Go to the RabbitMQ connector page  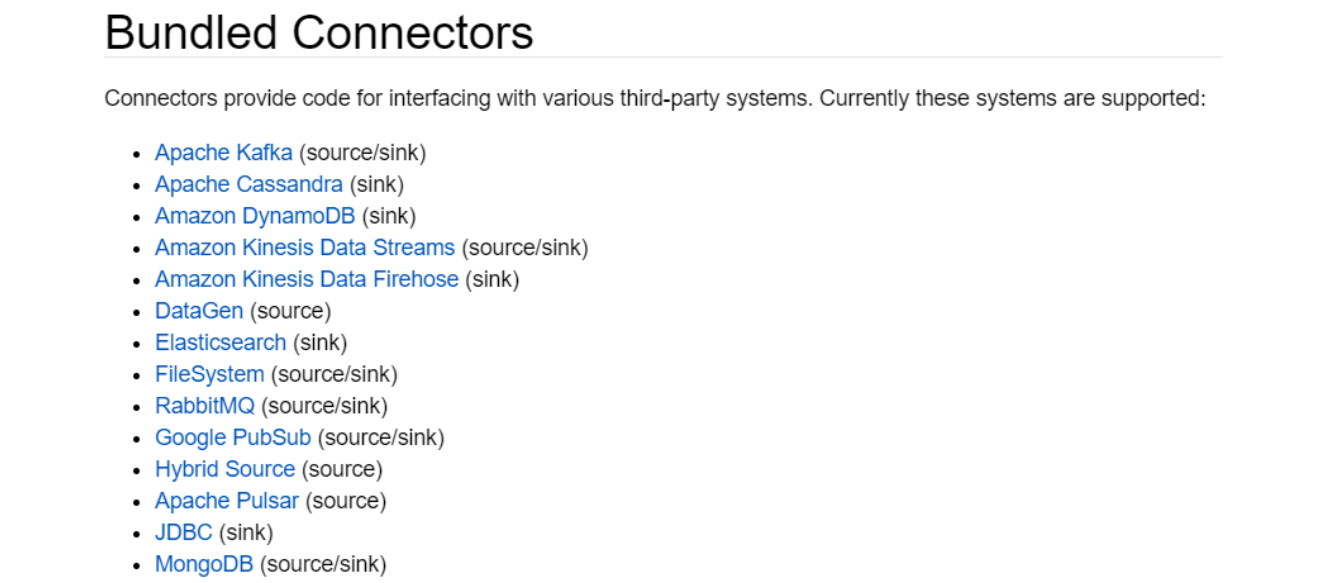[x=205, y=406]
